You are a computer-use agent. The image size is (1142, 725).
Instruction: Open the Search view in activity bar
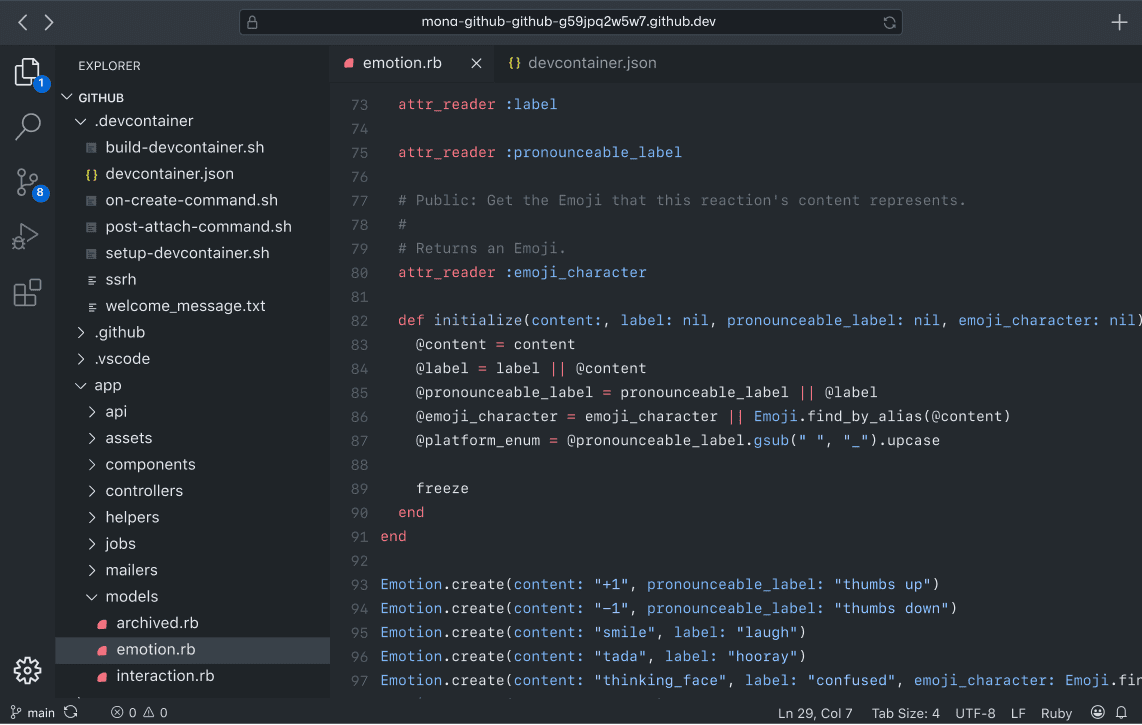point(27,127)
